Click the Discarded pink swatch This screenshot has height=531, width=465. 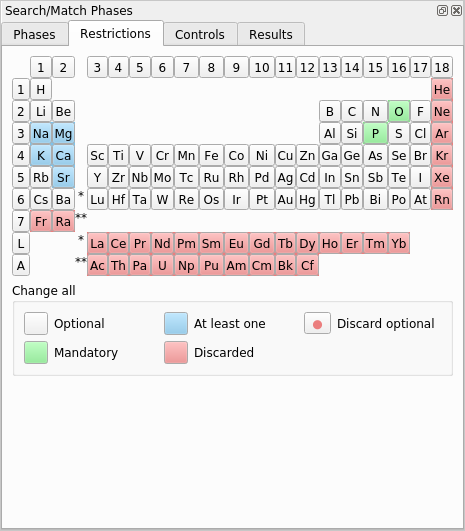click(176, 353)
